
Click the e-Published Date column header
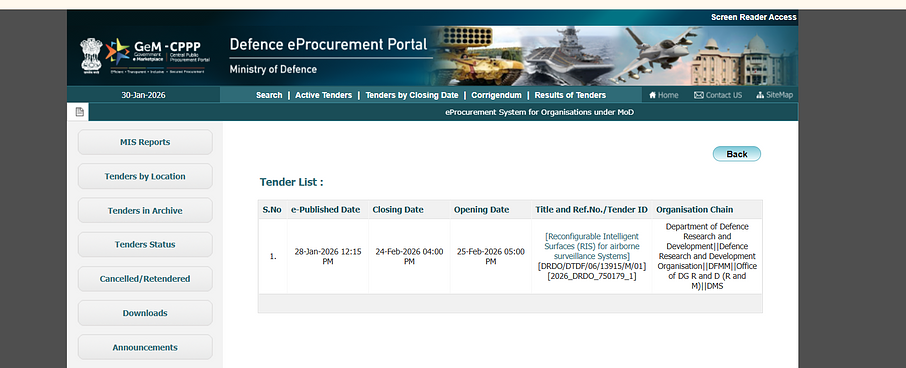tap(325, 210)
